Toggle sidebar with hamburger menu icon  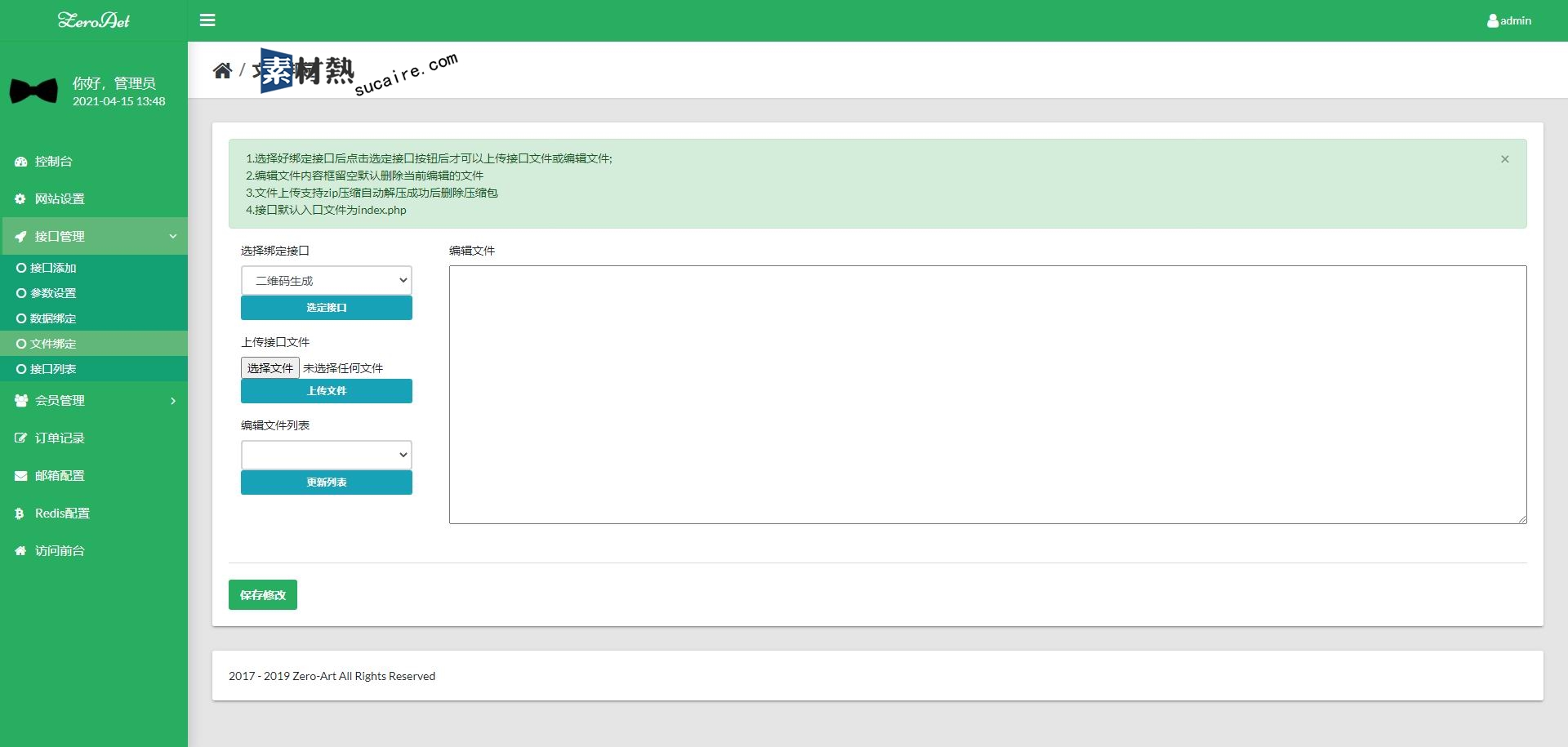(207, 20)
